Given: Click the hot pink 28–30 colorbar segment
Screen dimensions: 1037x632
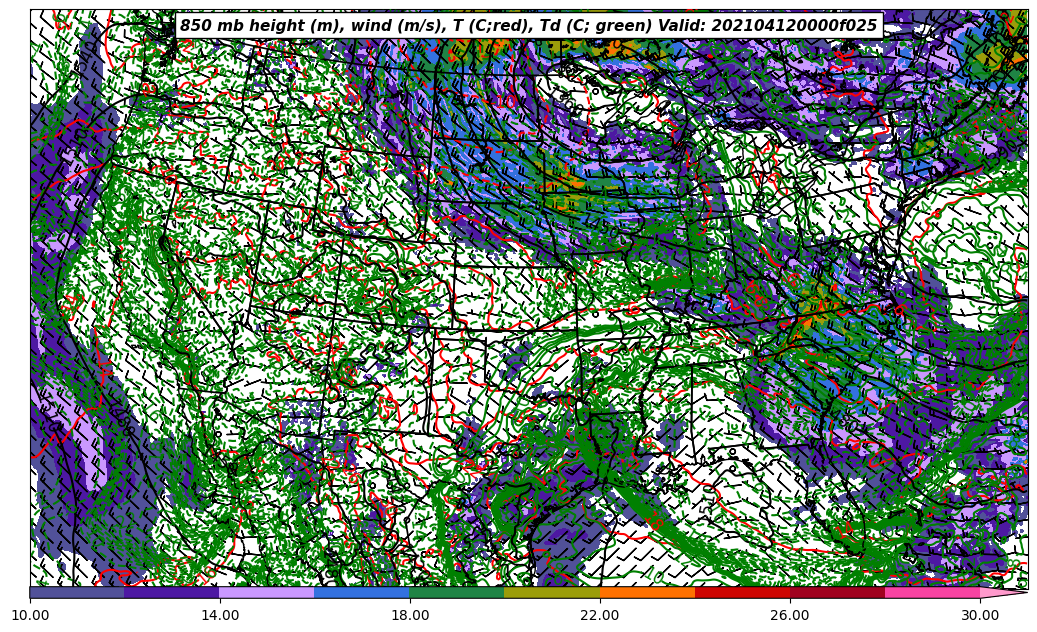Looking at the screenshot, I should (x=932, y=592).
